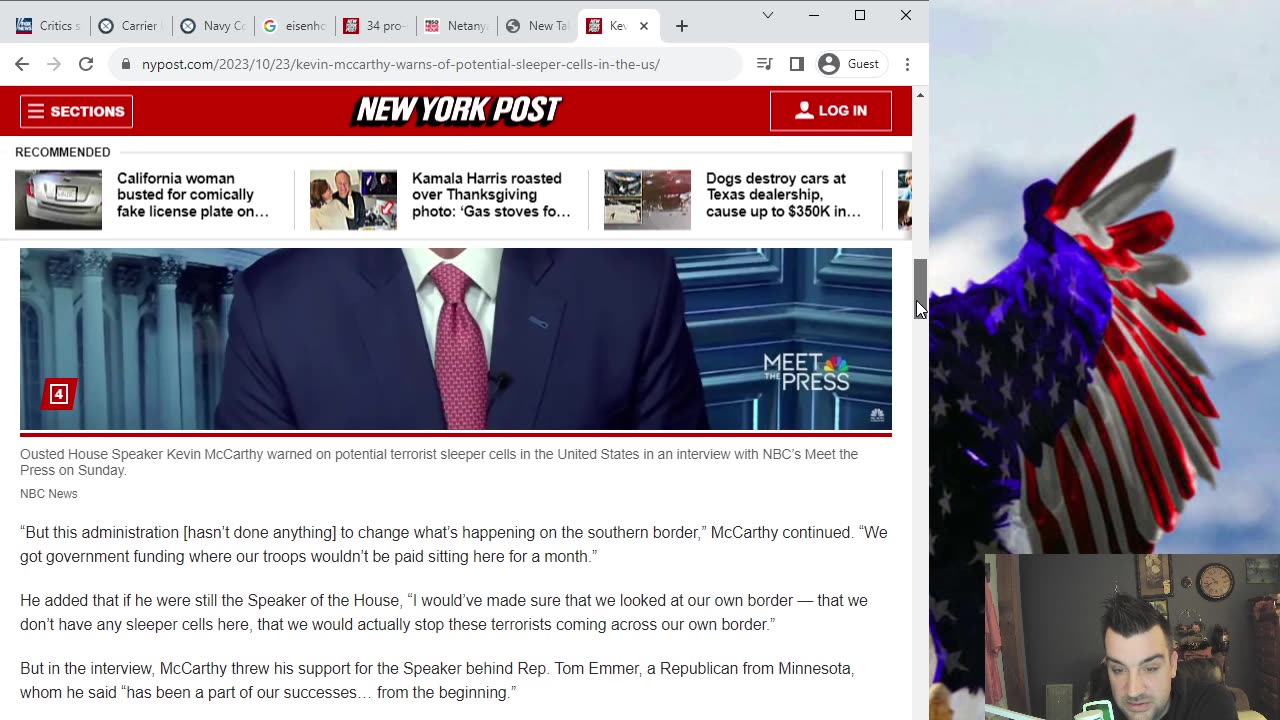Open the California woman license plate story
Image resolution: width=1280 pixels, height=720 pixels.
[x=193, y=195]
